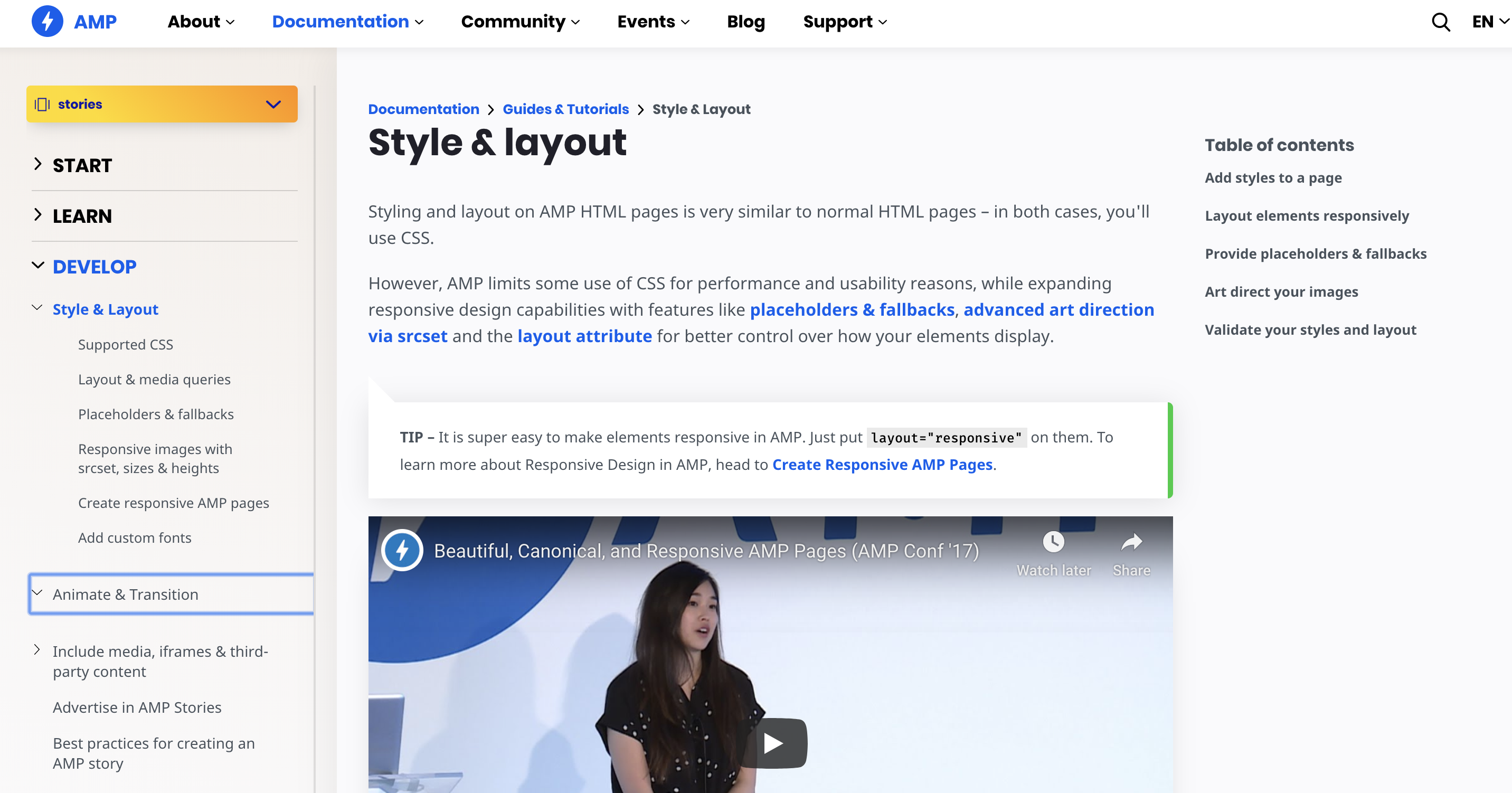The image size is (1512, 793).
Task: Open Supported CSS in sidebar
Action: tap(126, 345)
